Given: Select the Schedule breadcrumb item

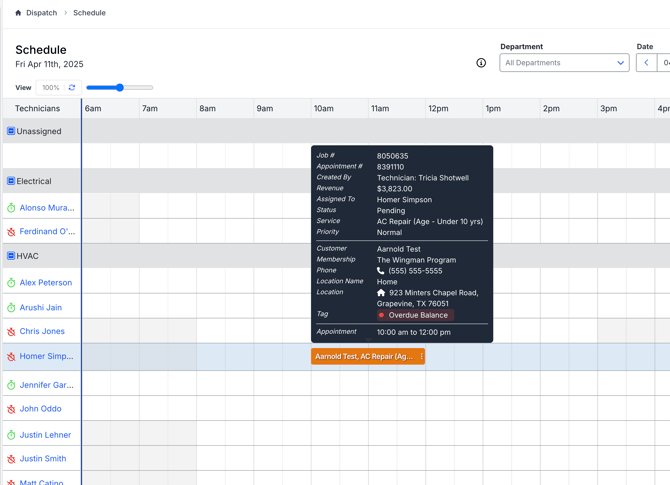Looking at the screenshot, I should pos(89,13).
